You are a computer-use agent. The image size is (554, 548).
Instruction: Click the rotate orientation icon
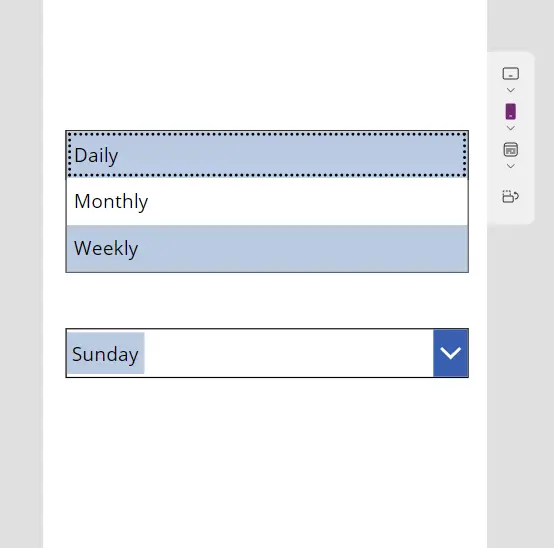pos(511,196)
